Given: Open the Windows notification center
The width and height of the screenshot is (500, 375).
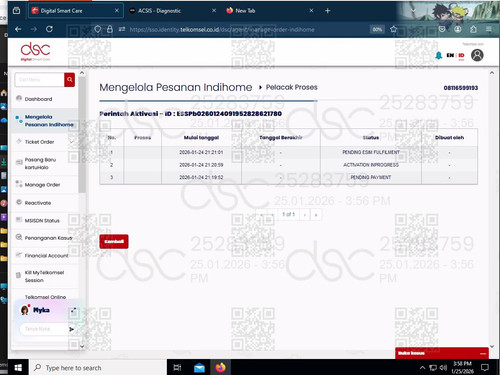Looking at the screenshot, I should coord(485,367).
